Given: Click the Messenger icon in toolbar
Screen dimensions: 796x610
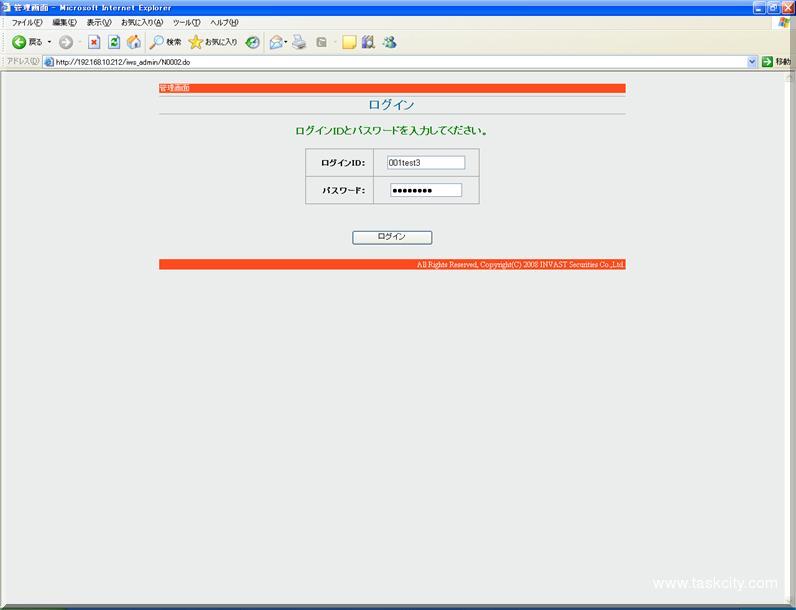Looking at the screenshot, I should coord(389,42).
